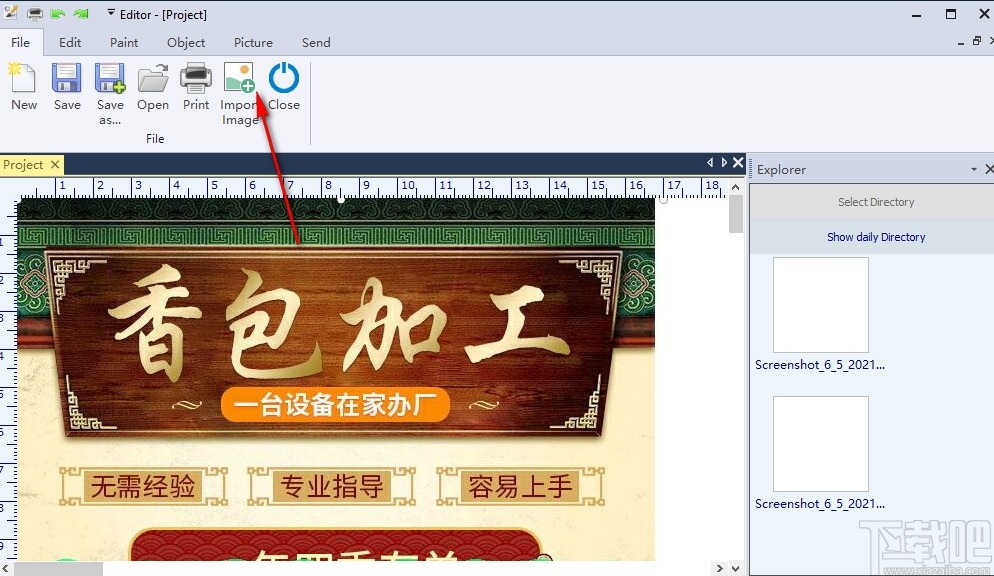Select the Save as... toolbar icon
Screen dimensions: 994x576
110,88
